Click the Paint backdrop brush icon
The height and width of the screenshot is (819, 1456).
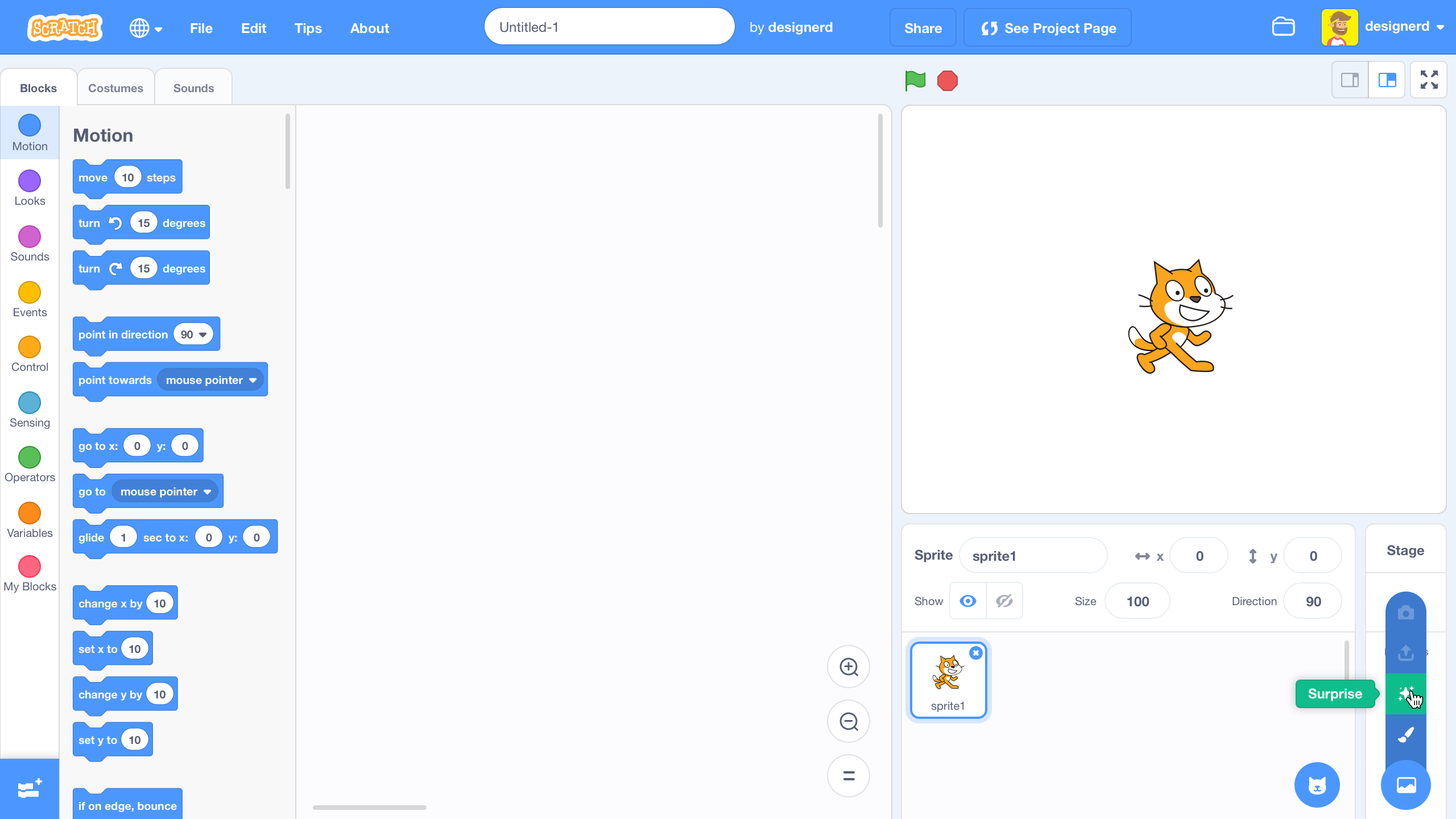1406,735
